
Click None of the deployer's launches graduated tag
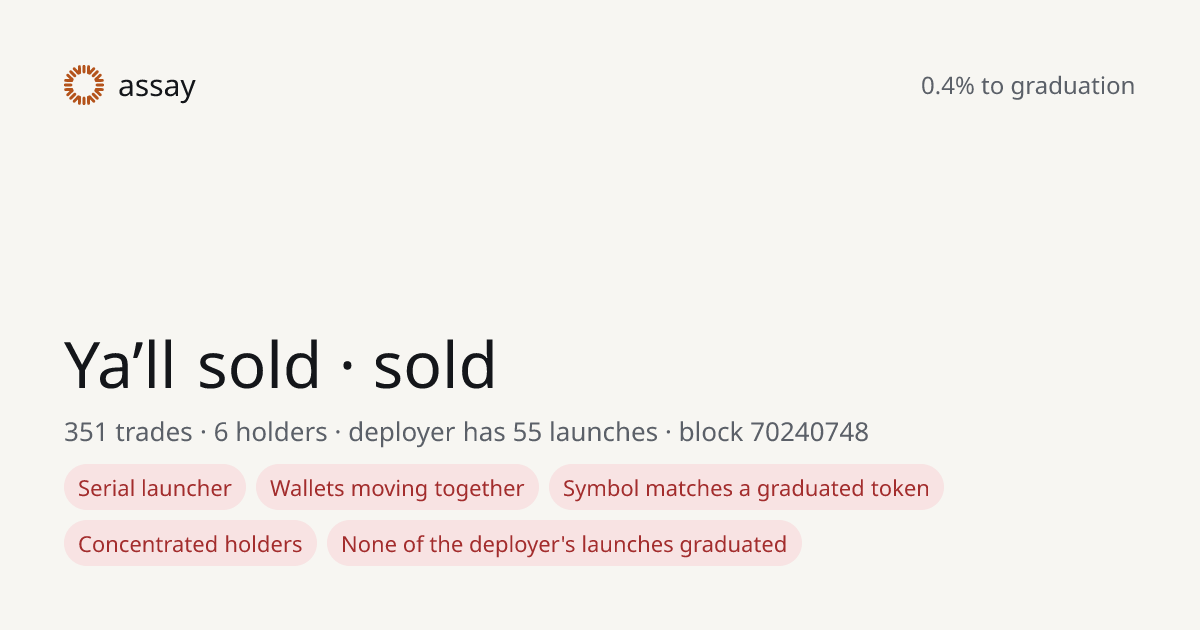tap(564, 544)
